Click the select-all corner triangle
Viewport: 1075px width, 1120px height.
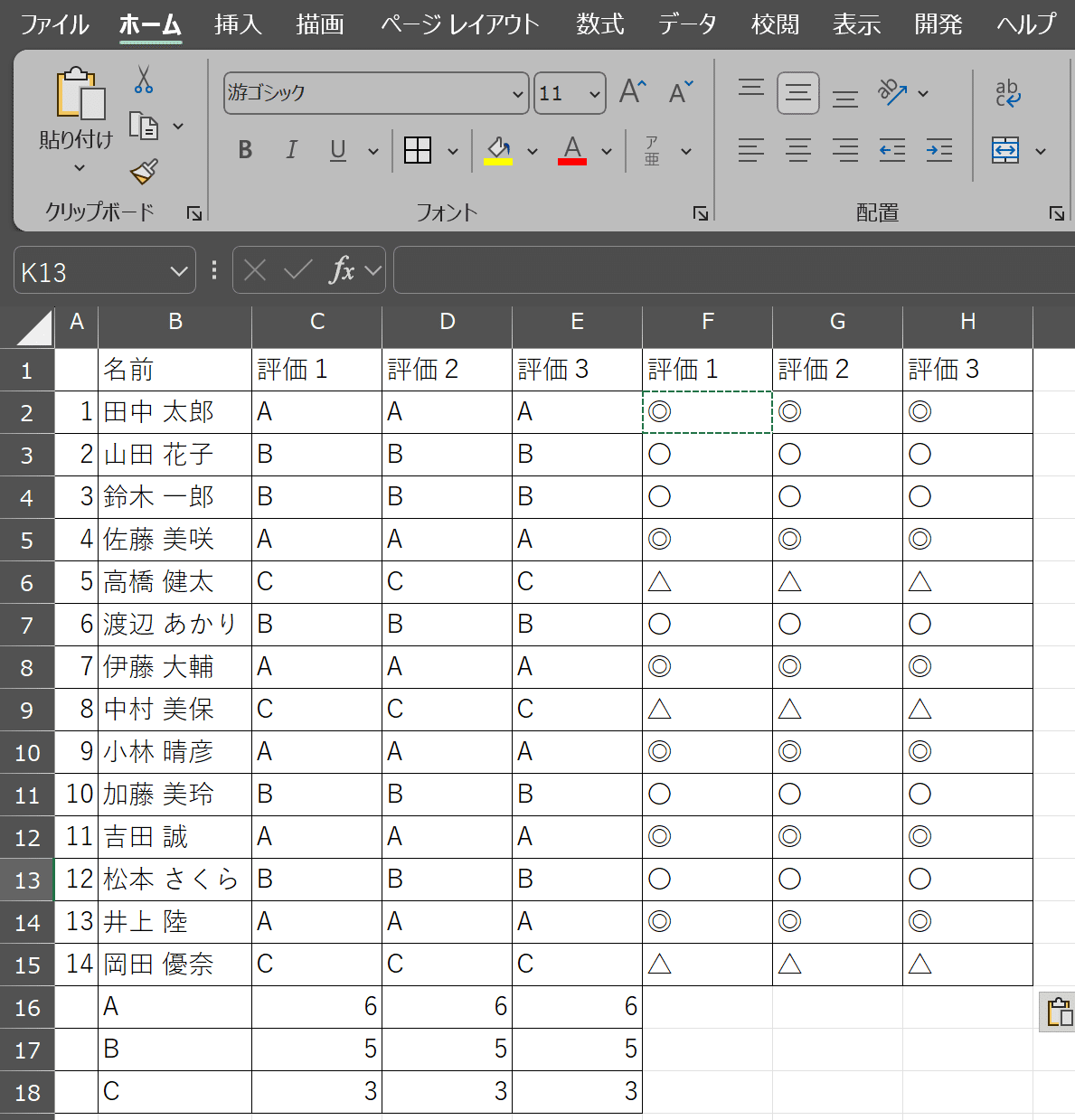[x=34, y=327]
